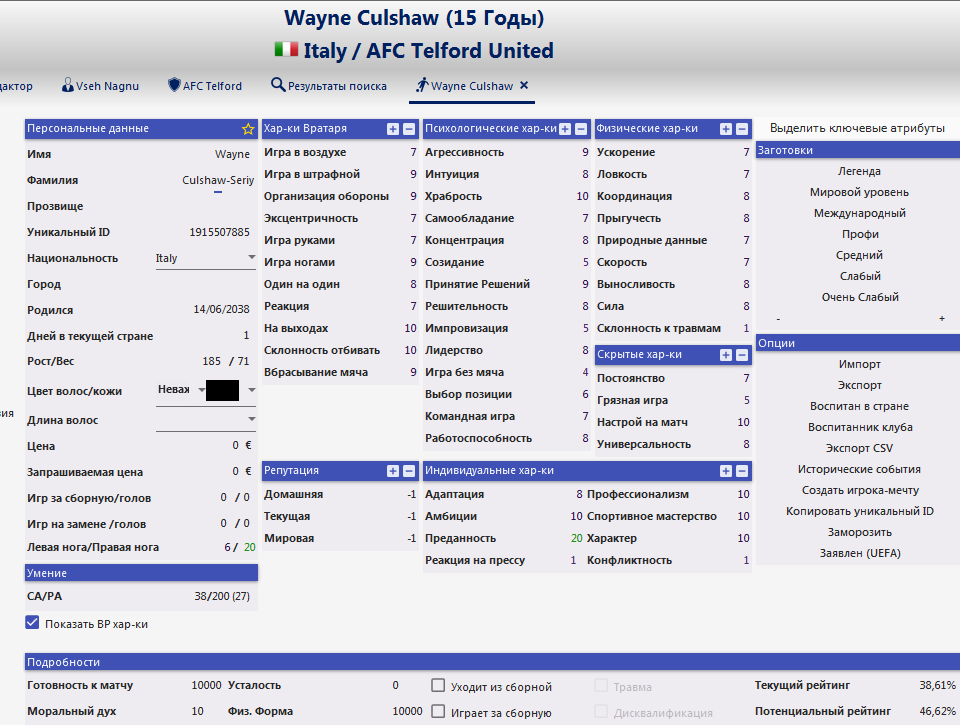960x725 pixels.
Task: Click the Заявлен (UEFA) option
Action: (860, 553)
